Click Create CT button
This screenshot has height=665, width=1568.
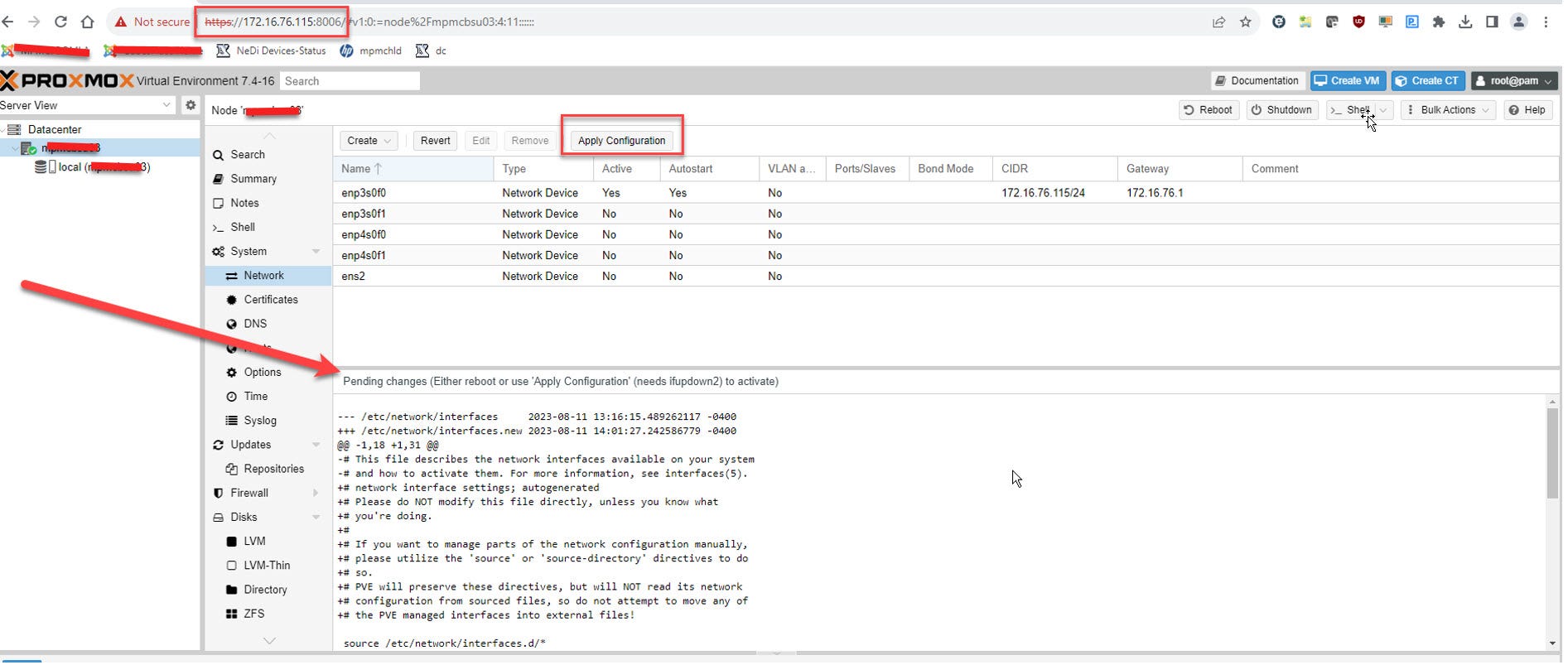pyautogui.click(x=1428, y=80)
